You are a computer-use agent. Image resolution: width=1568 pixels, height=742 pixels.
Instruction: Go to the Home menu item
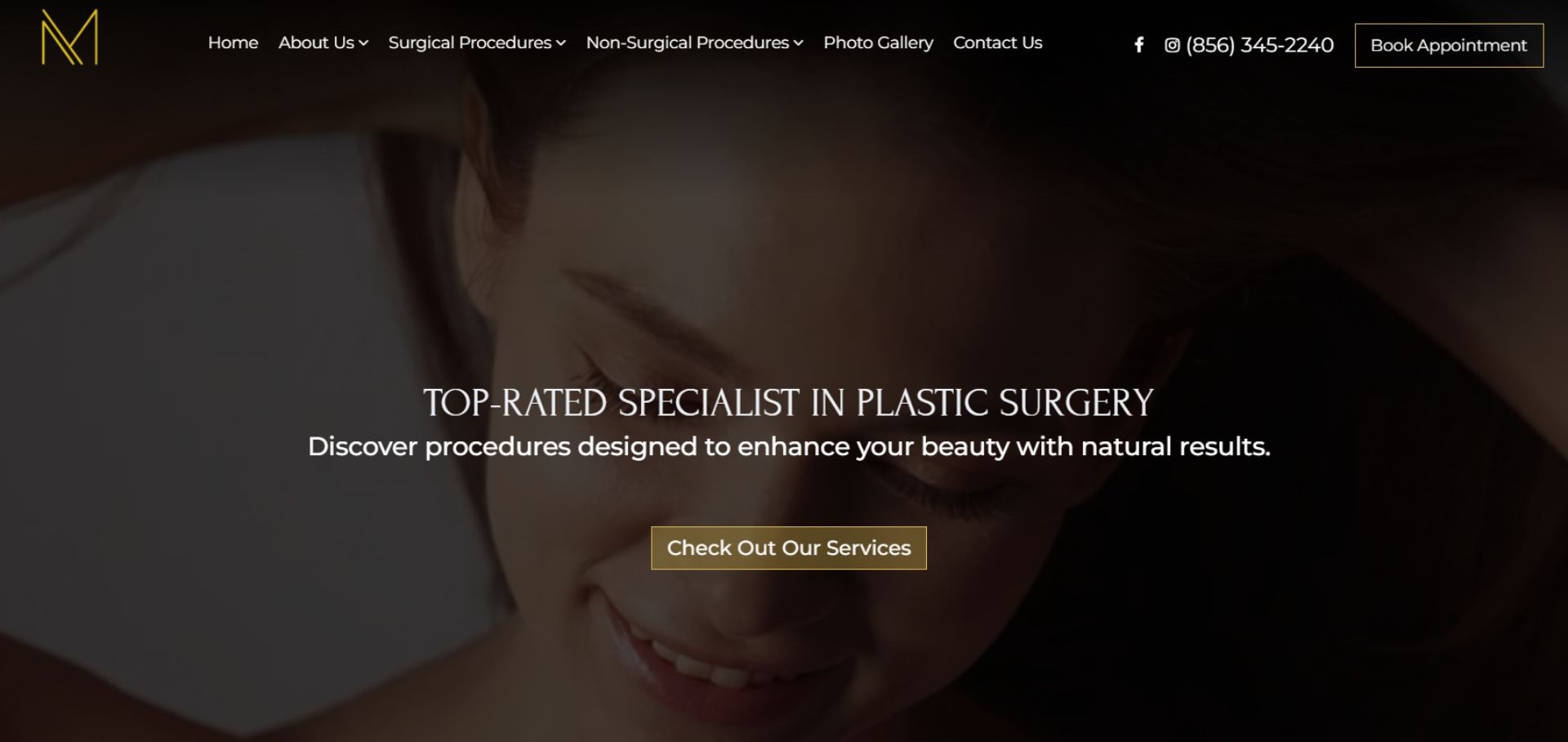(x=233, y=42)
